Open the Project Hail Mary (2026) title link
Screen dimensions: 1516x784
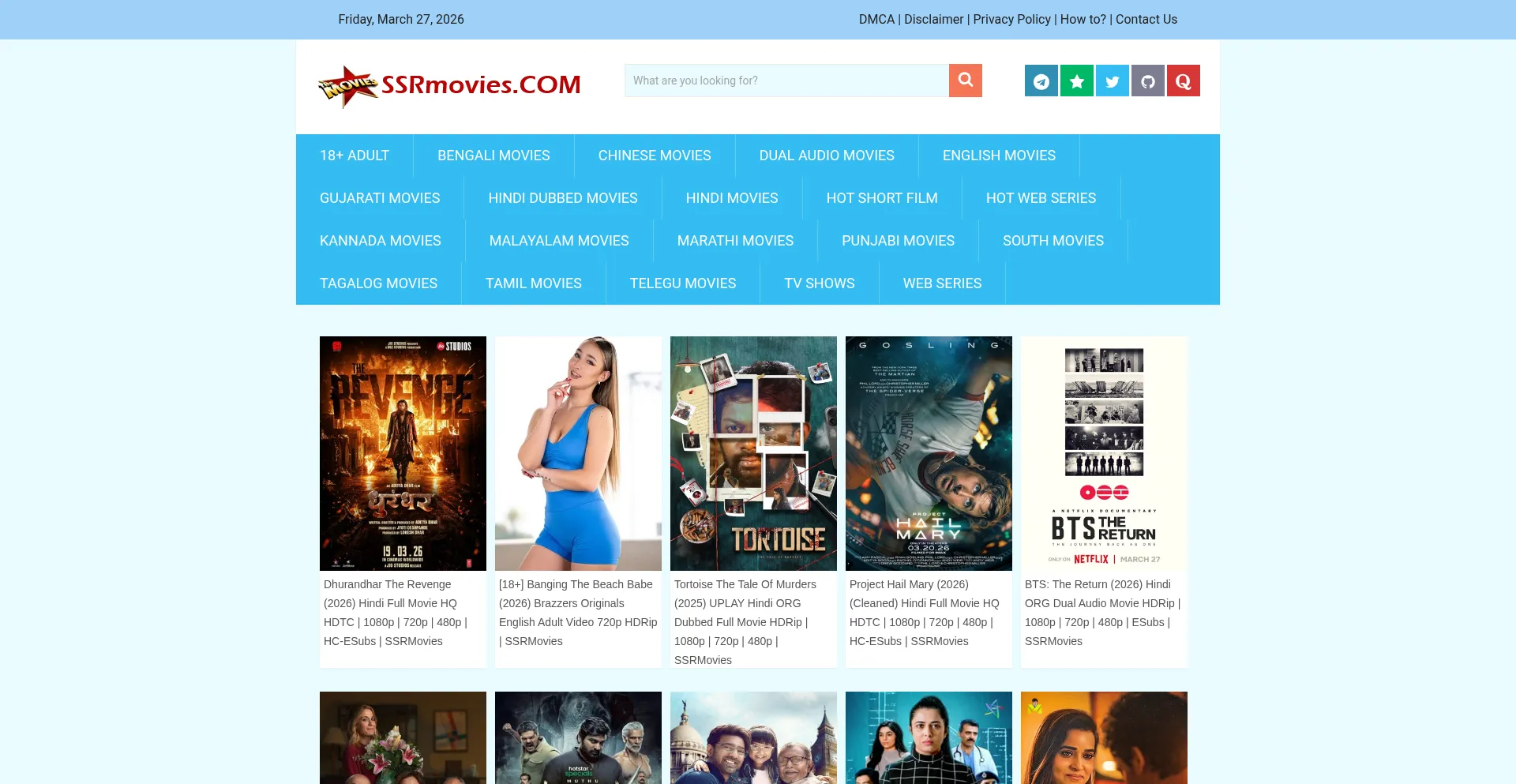pos(925,613)
